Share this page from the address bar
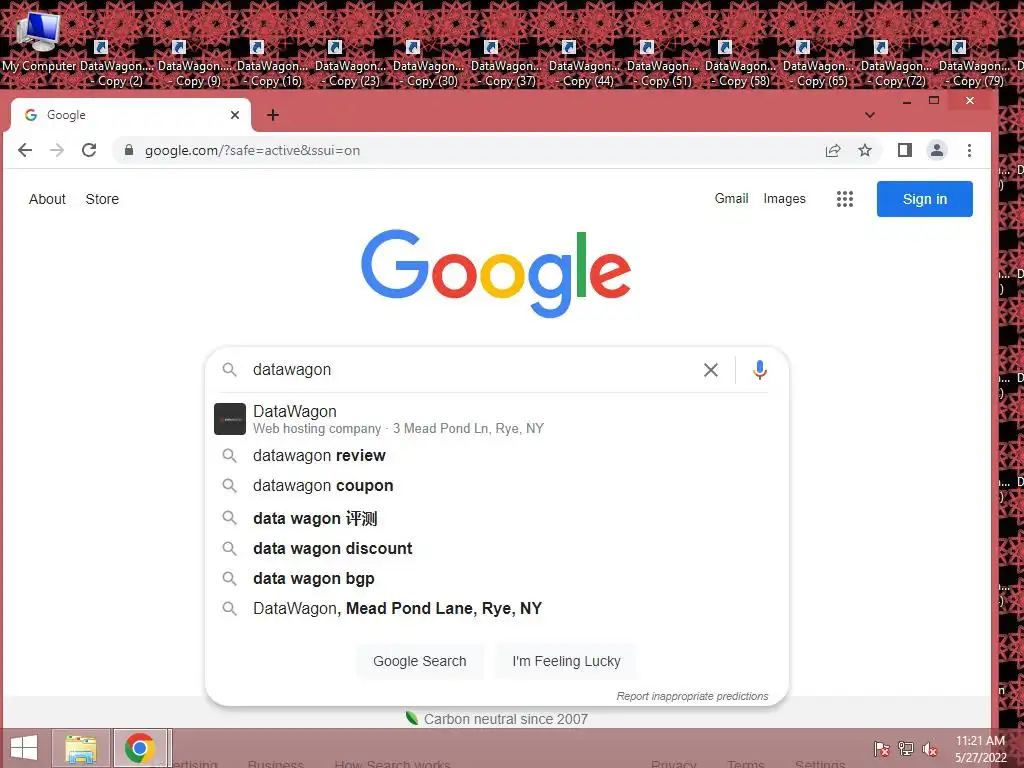 click(833, 151)
